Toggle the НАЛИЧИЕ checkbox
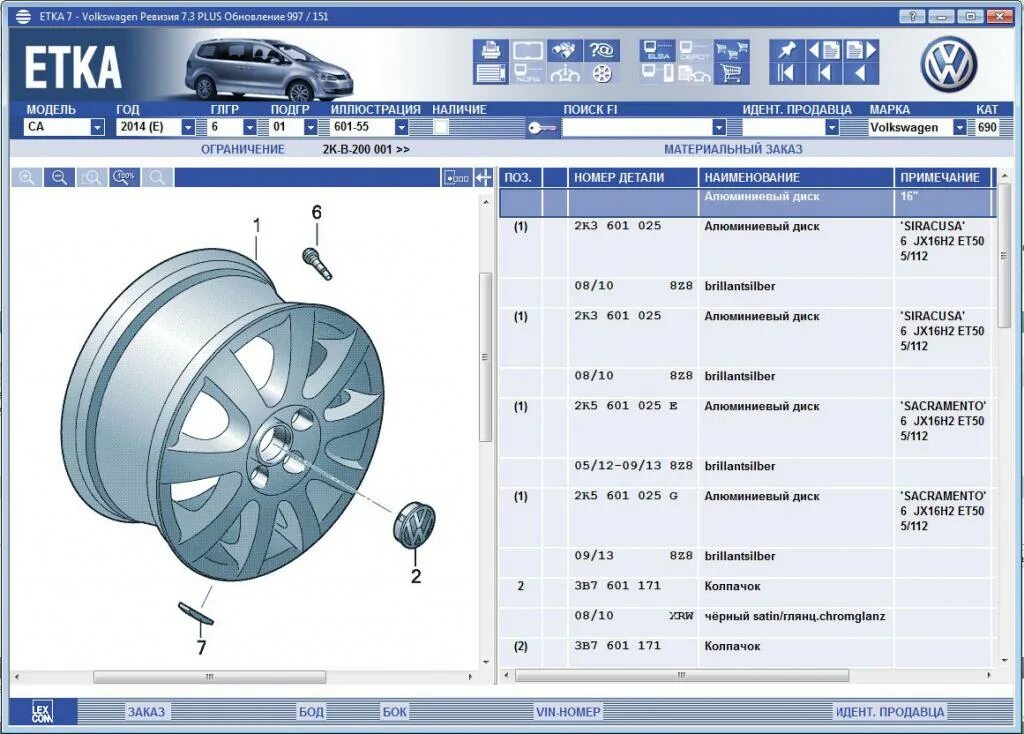Viewport: 1024px width, 734px height. pos(441,127)
